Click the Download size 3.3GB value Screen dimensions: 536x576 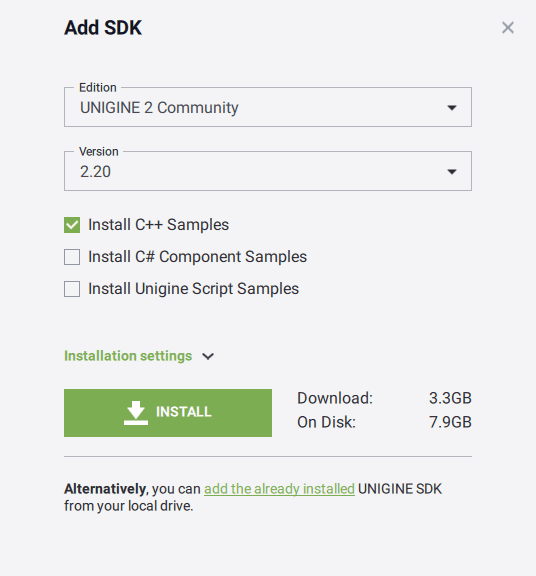[450, 398]
